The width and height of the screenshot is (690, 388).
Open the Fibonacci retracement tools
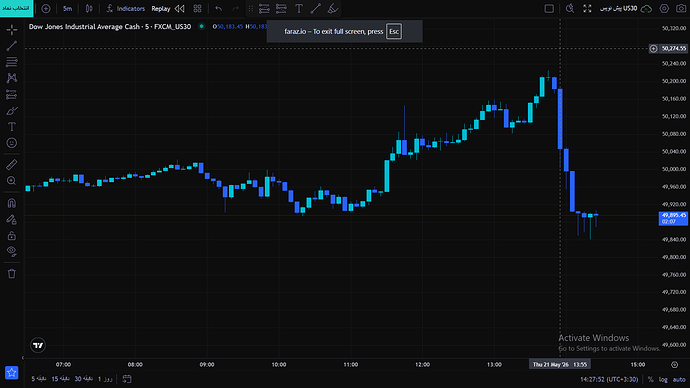[x=12, y=62]
